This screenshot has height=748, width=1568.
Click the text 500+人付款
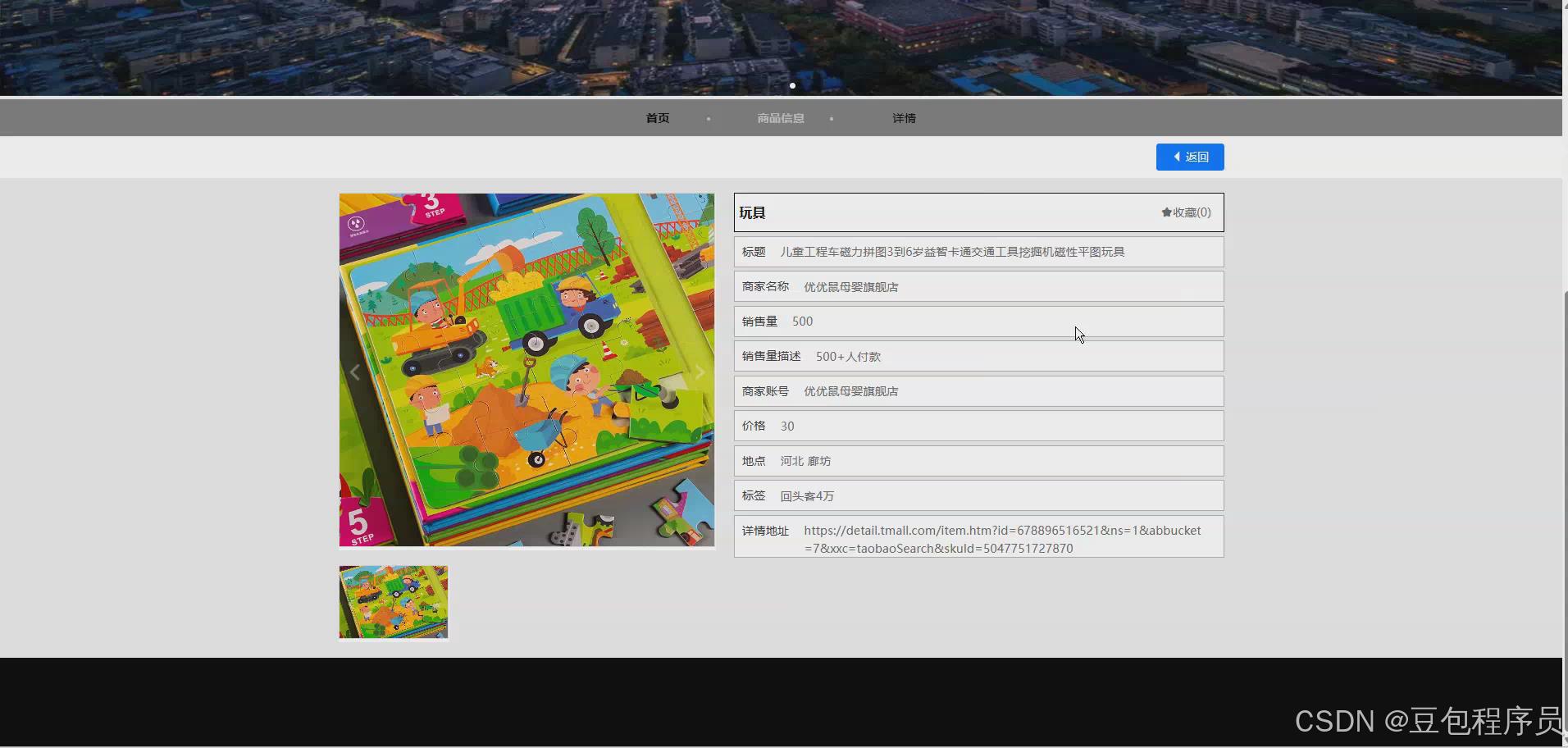click(x=848, y=357)
